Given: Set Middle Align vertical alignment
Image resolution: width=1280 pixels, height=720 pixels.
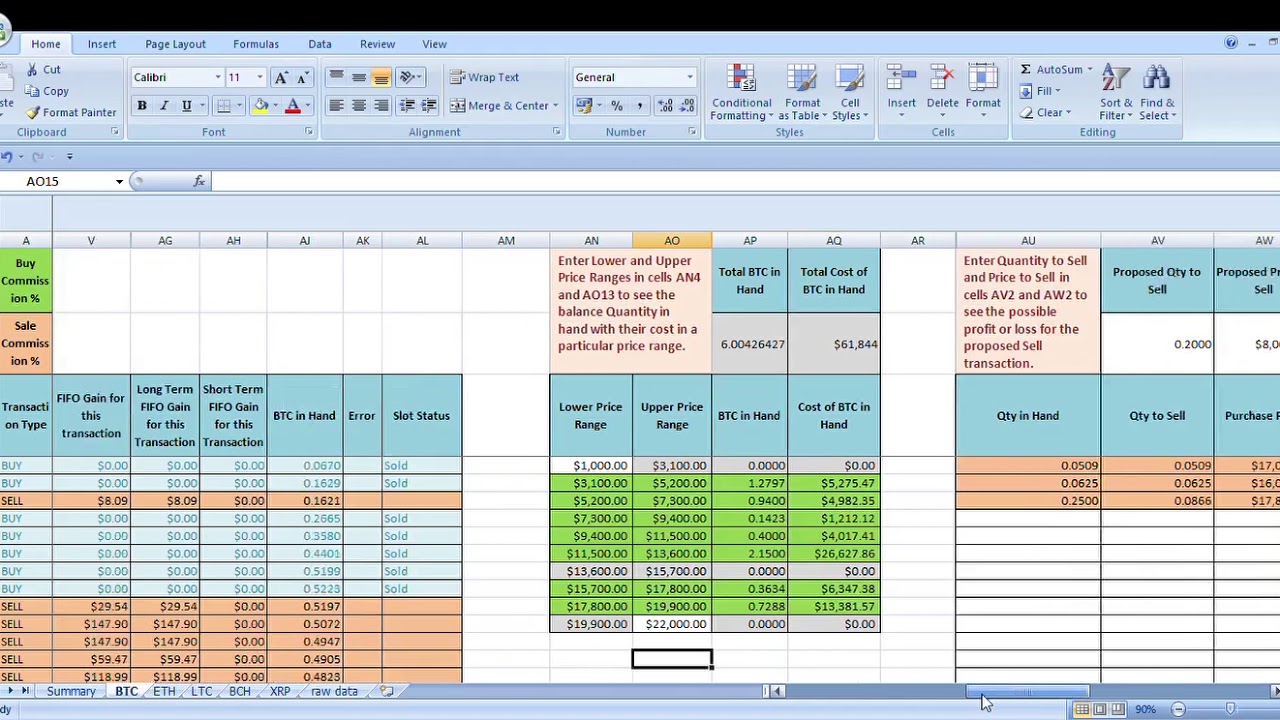Looking at the screenshot, I should (358, 77).
